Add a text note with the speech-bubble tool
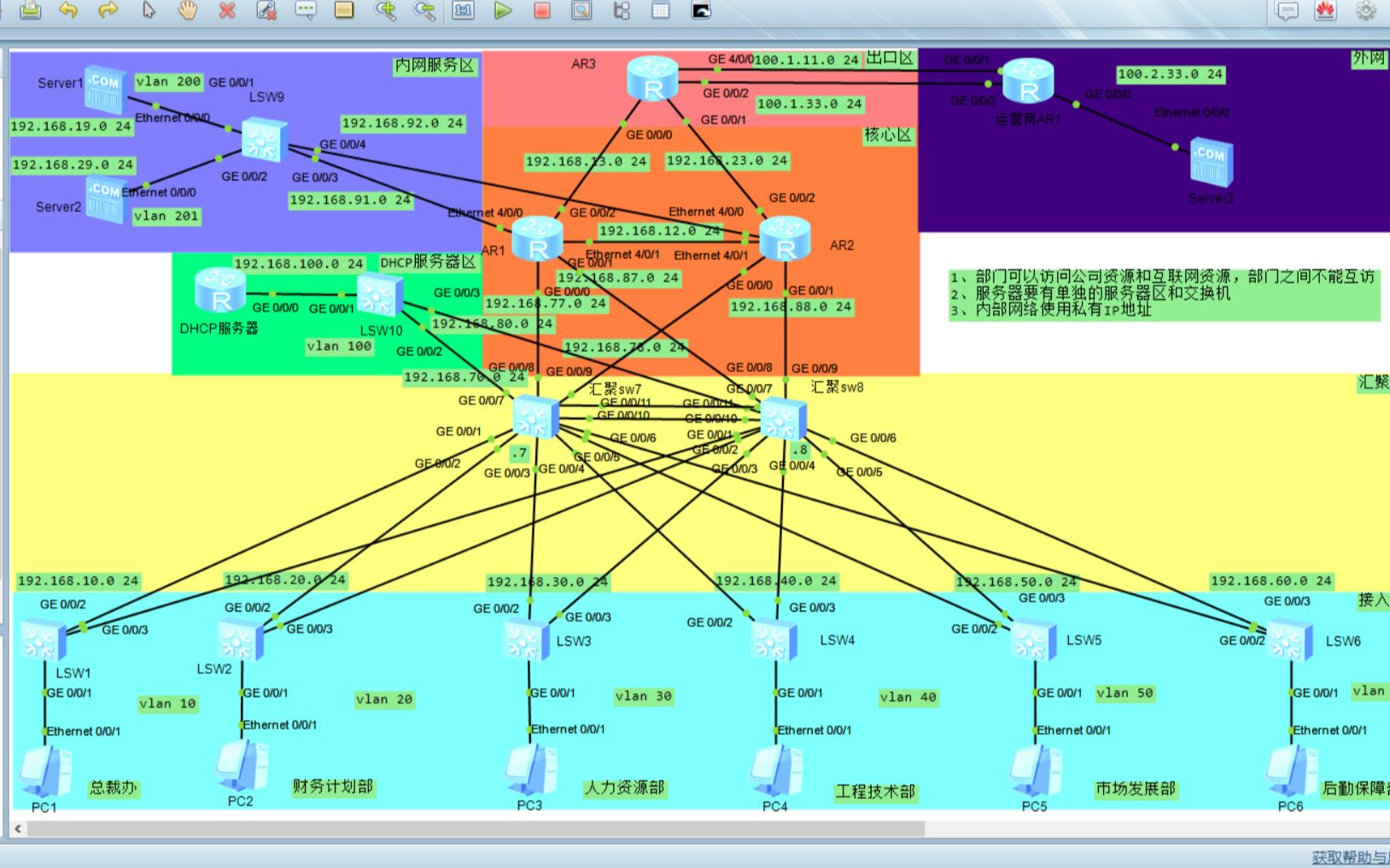The image size is (1390, 868). coord(305,10)
